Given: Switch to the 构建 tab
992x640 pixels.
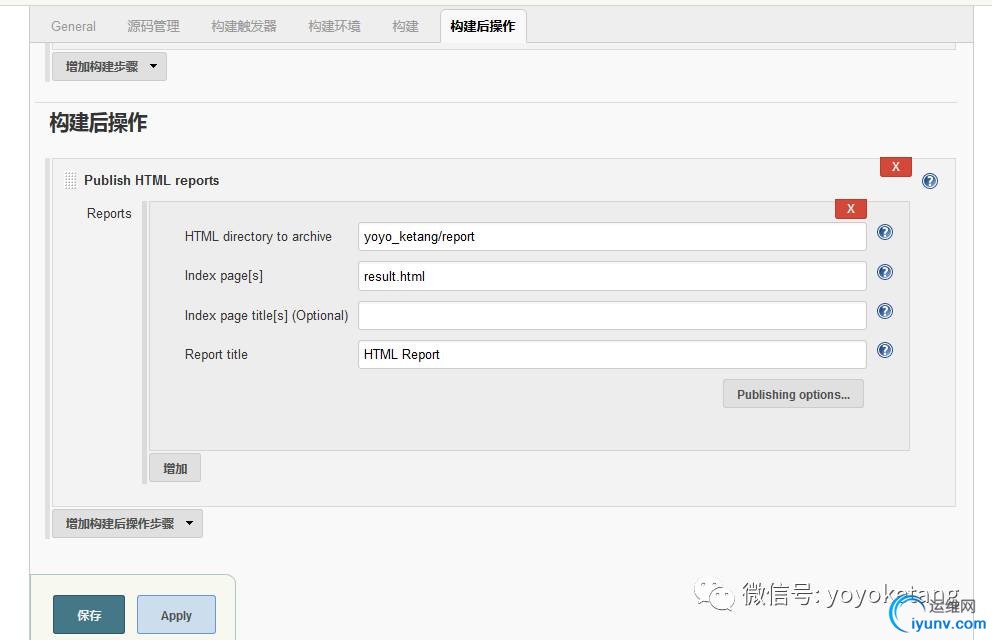Looking at the screenshot, I should click(406, 27).
